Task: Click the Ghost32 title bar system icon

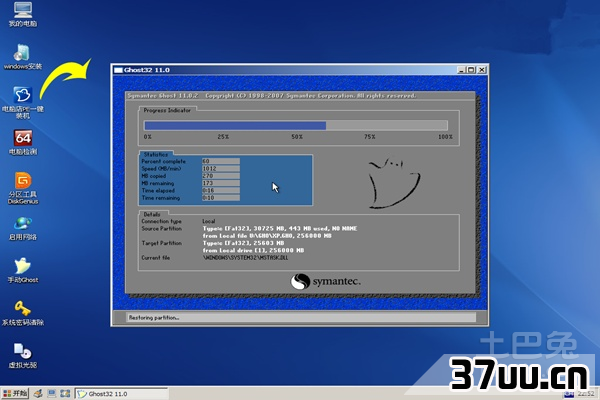Action: click(x=118, y=70)
